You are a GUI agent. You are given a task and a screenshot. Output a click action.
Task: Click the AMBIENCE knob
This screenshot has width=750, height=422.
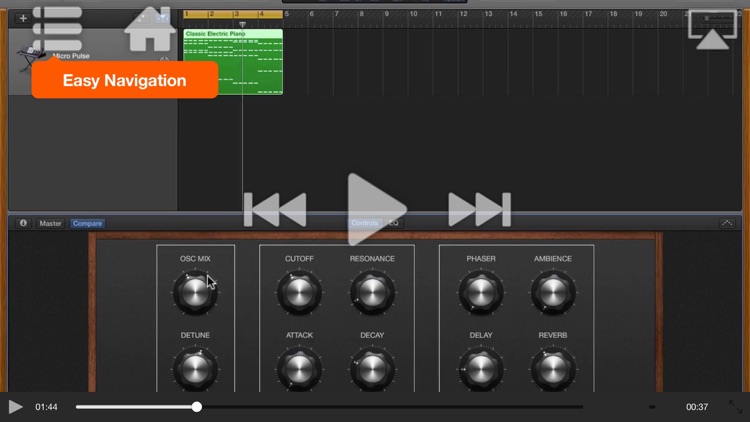[x=553, y=292]
